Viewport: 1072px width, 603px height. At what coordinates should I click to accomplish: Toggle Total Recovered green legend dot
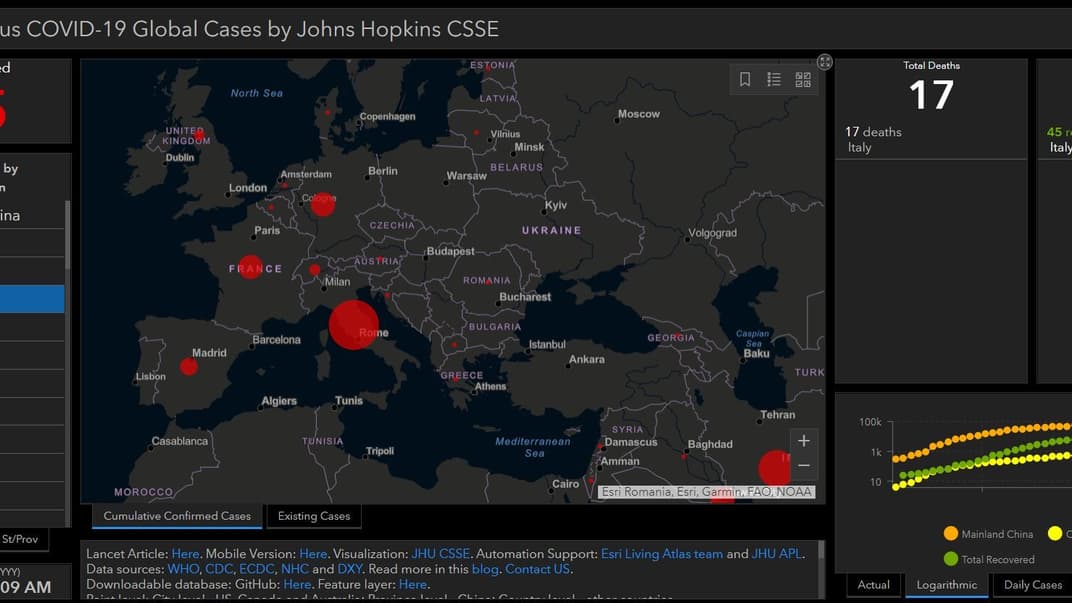pos(950,559)
